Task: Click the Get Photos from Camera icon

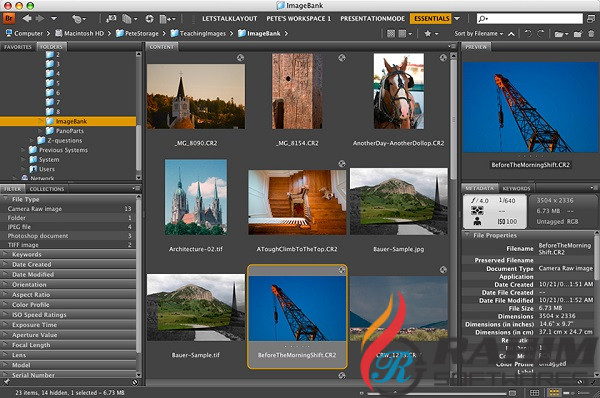Action: tap(111, 18)
